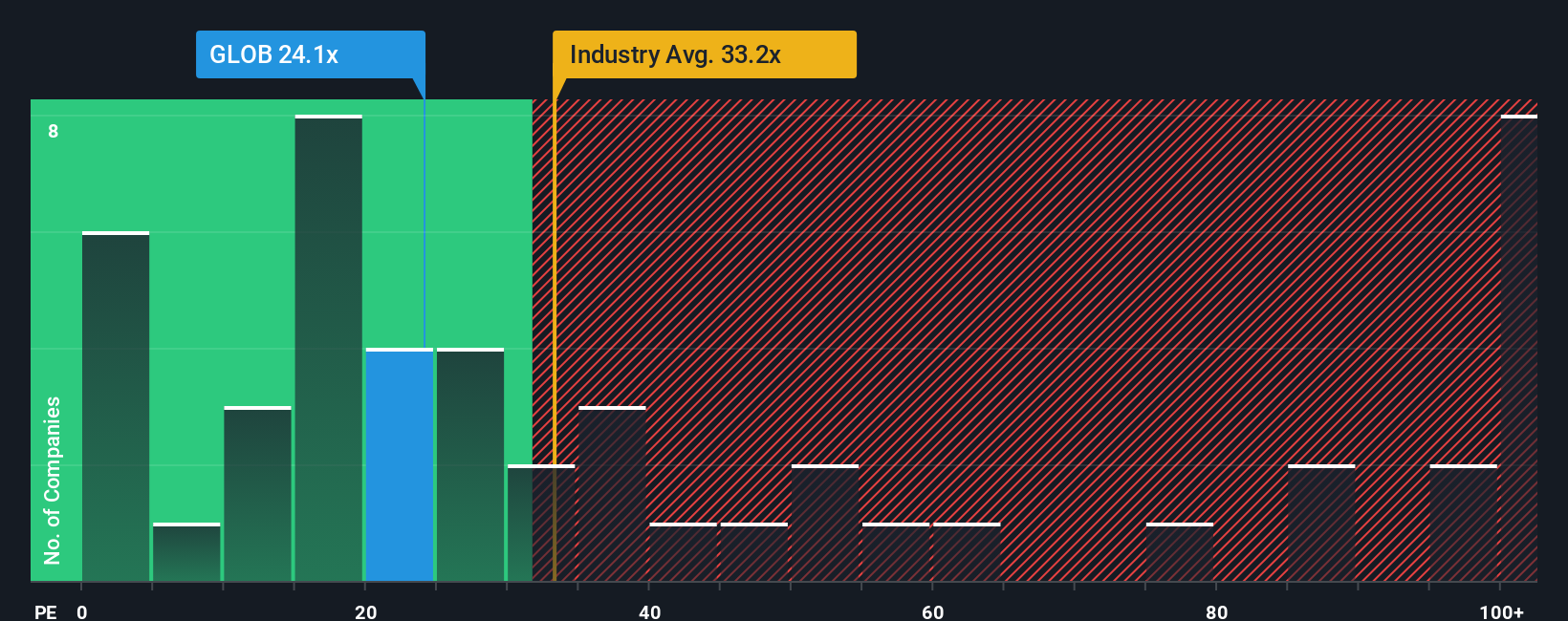
Task: Click the PE axis title
Action: click(45, 611)
